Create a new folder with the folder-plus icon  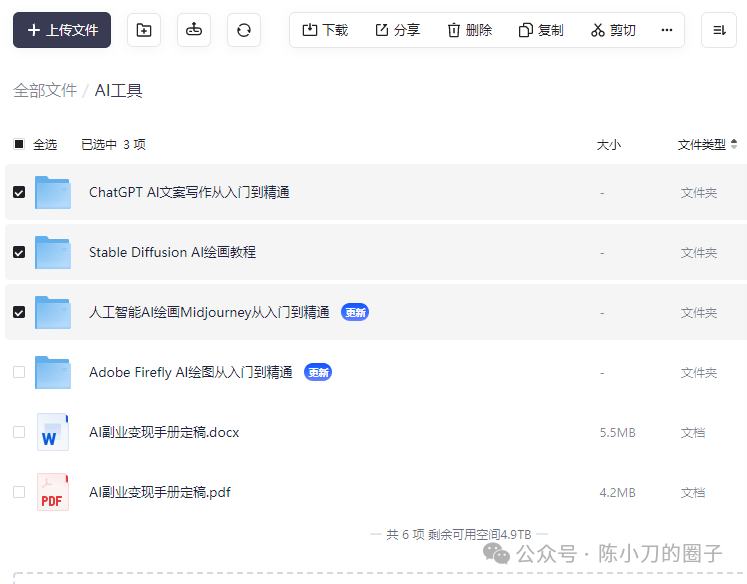coord(144,30)
